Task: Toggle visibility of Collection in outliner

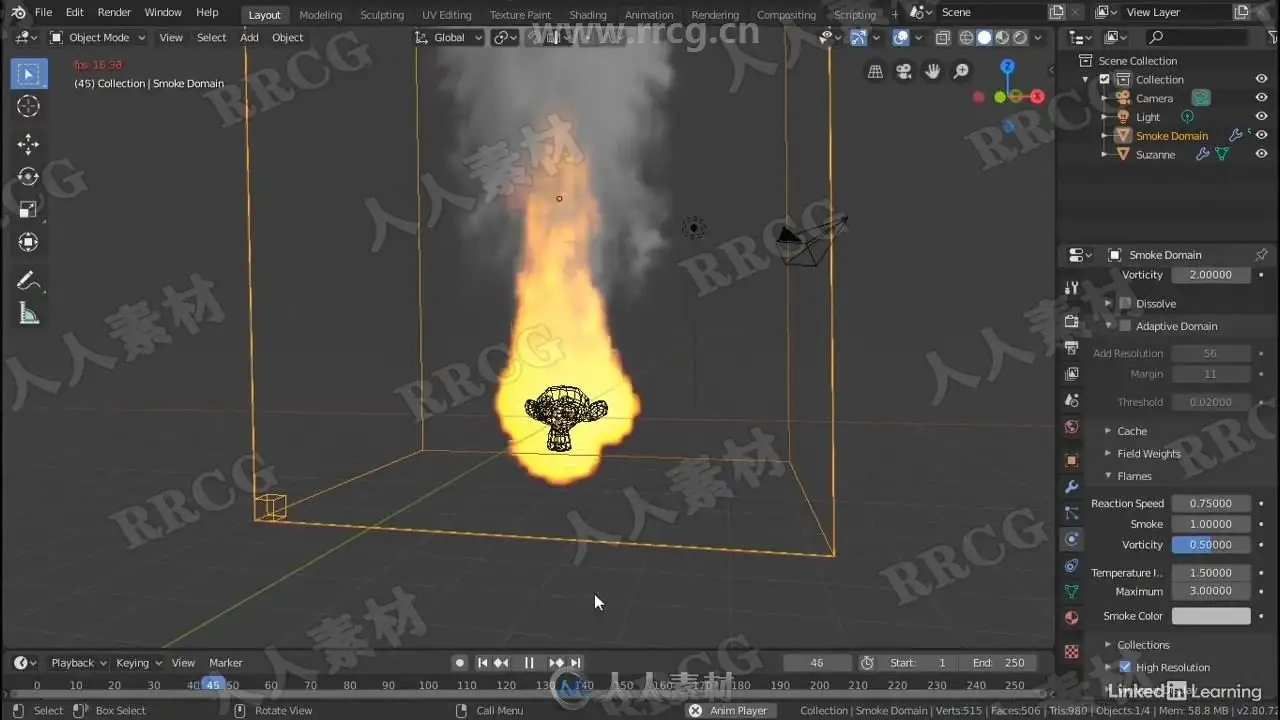Action: (x=1261, y=79)
